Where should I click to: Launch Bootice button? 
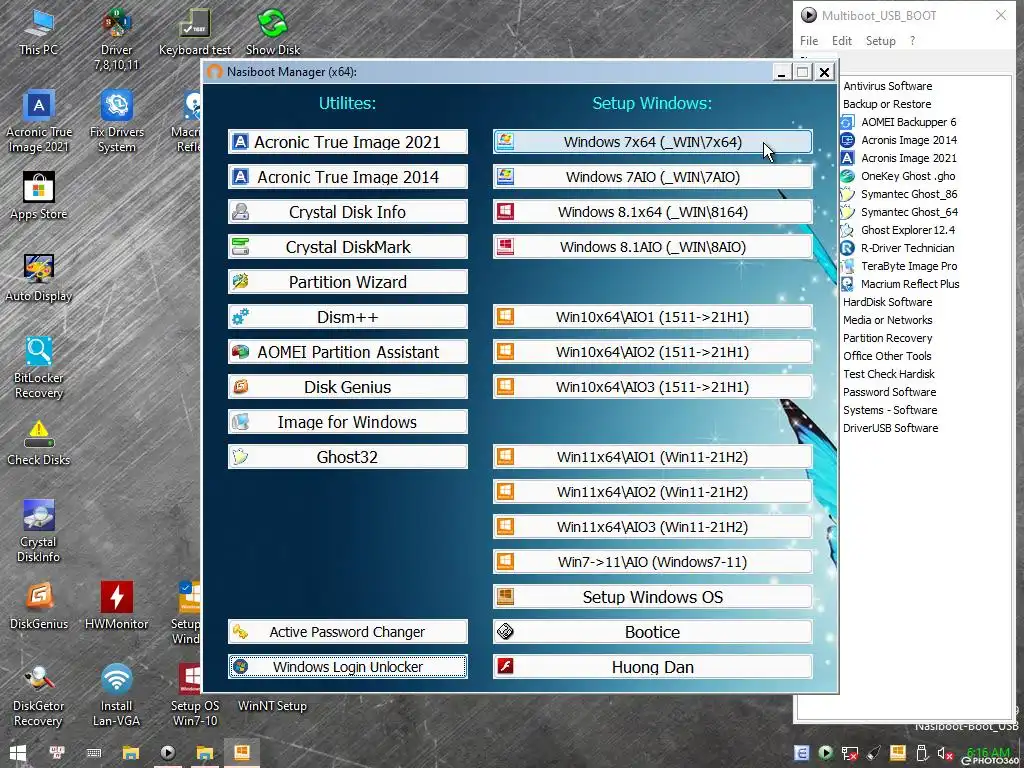pos(652,632)
